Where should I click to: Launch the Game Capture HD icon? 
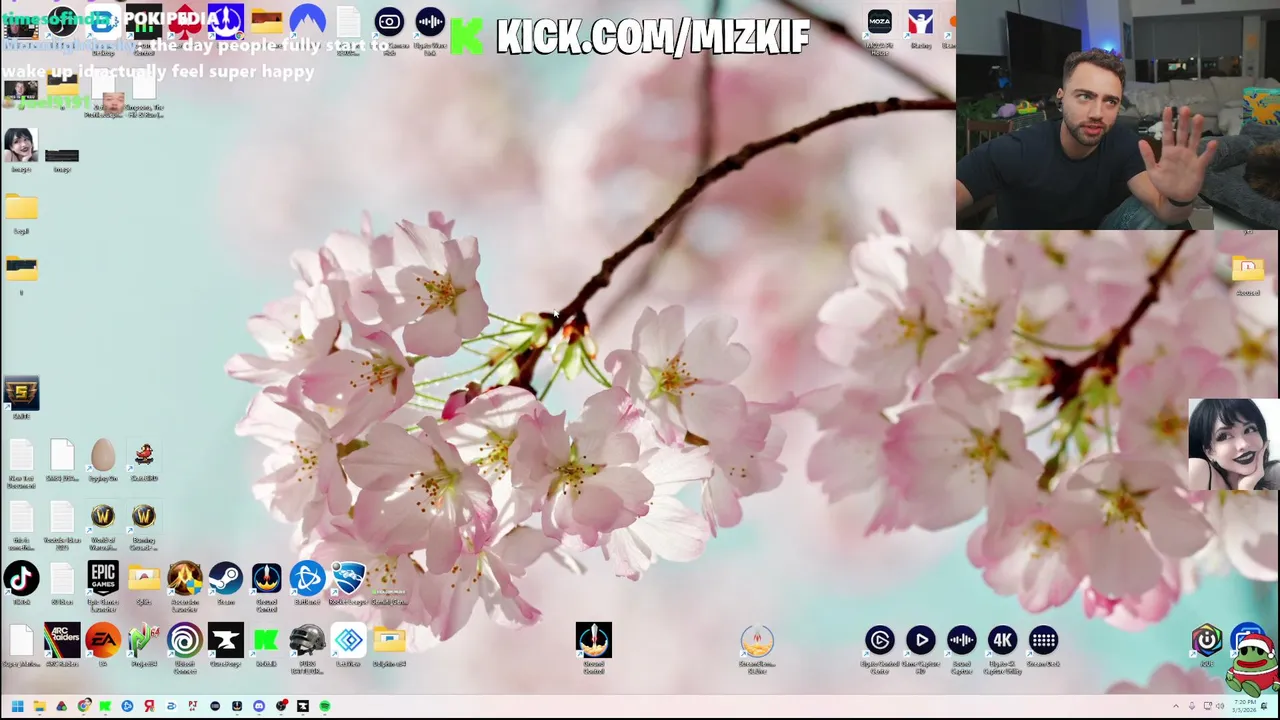(x=921, y=641)
